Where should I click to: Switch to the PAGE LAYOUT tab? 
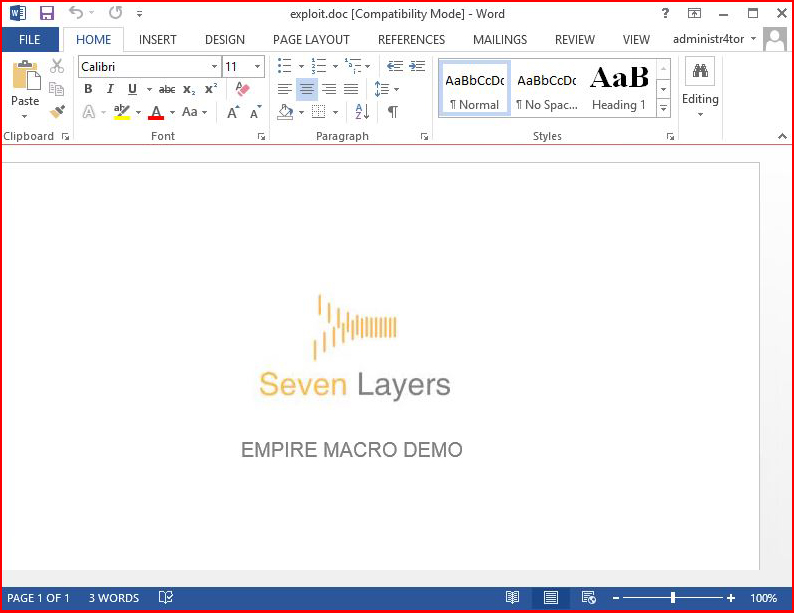(311, 39)
